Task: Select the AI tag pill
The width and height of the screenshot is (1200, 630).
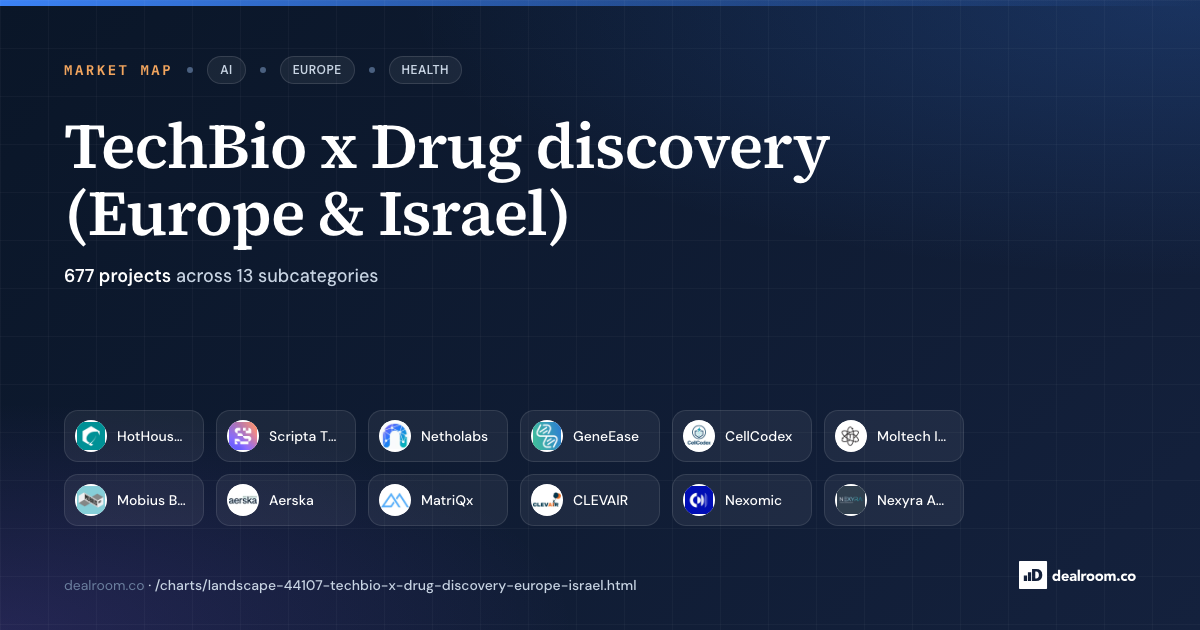Action: 226,70
